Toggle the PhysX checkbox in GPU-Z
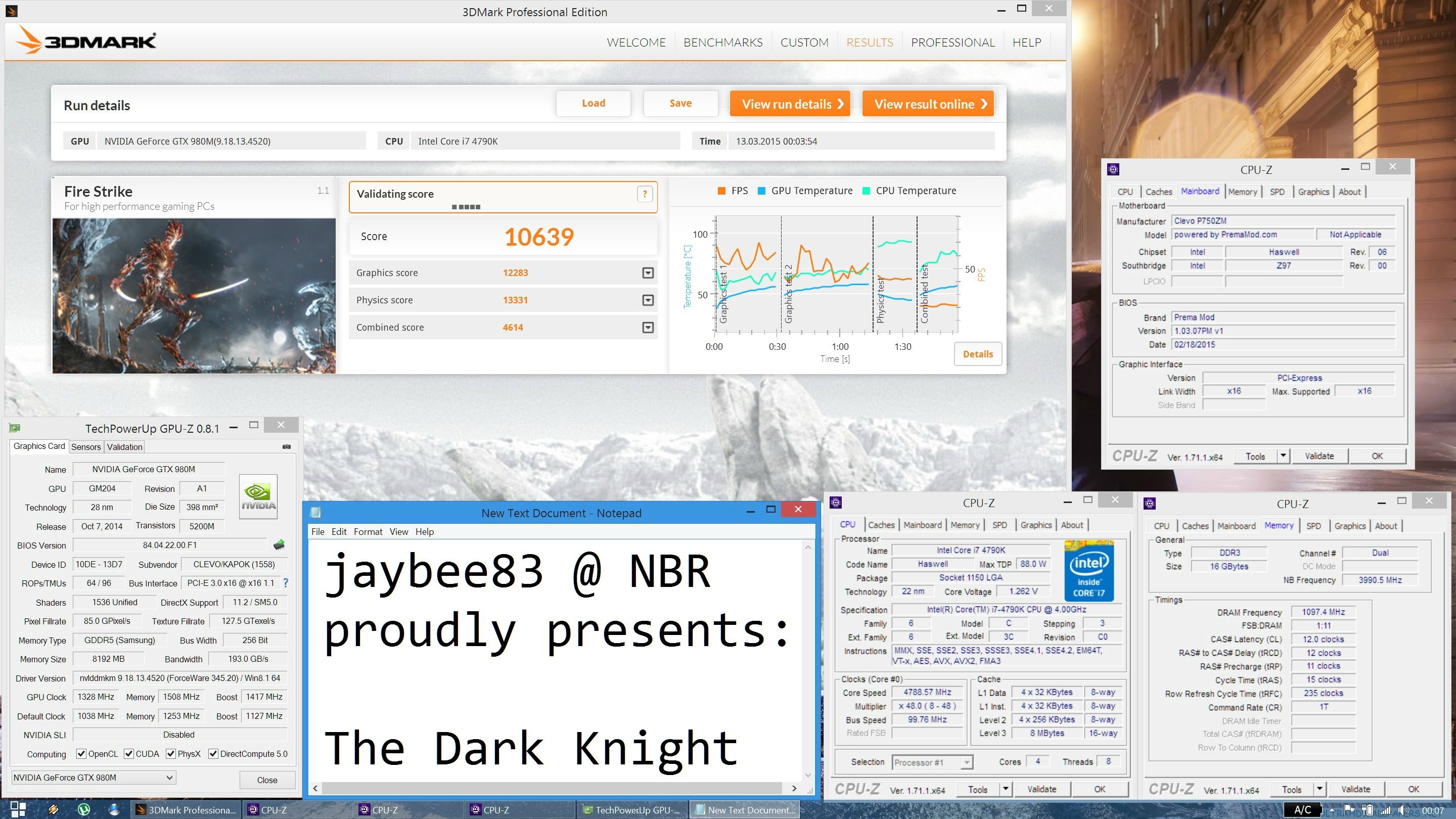 171,753
